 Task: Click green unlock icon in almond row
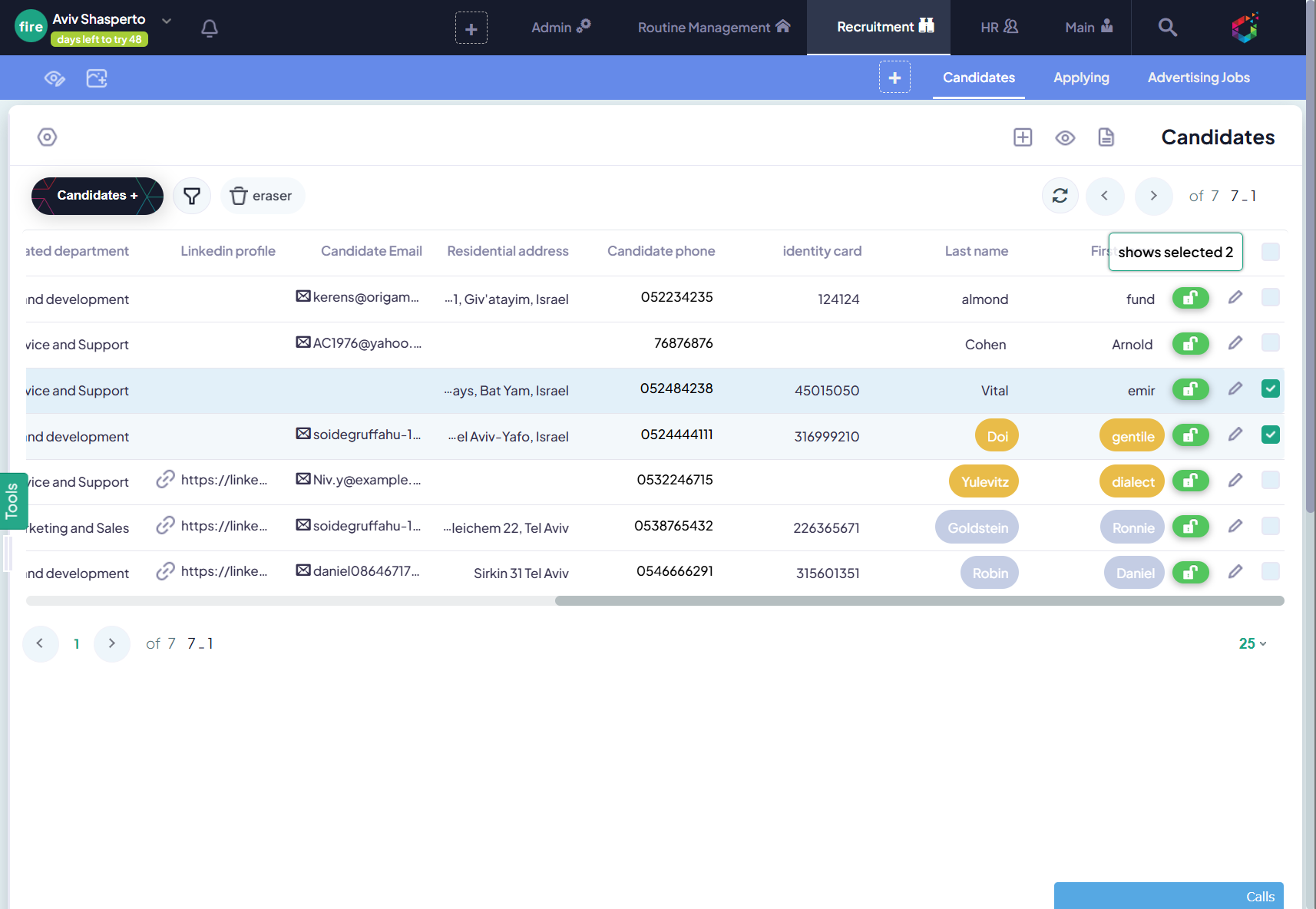tap(1190, 298)
